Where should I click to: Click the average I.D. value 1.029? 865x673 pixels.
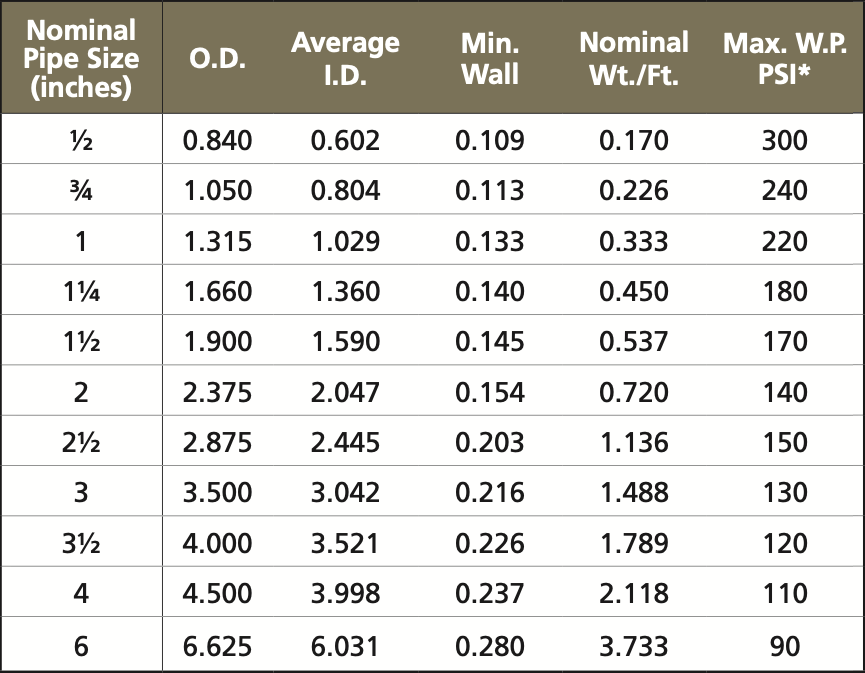[345, 241]
